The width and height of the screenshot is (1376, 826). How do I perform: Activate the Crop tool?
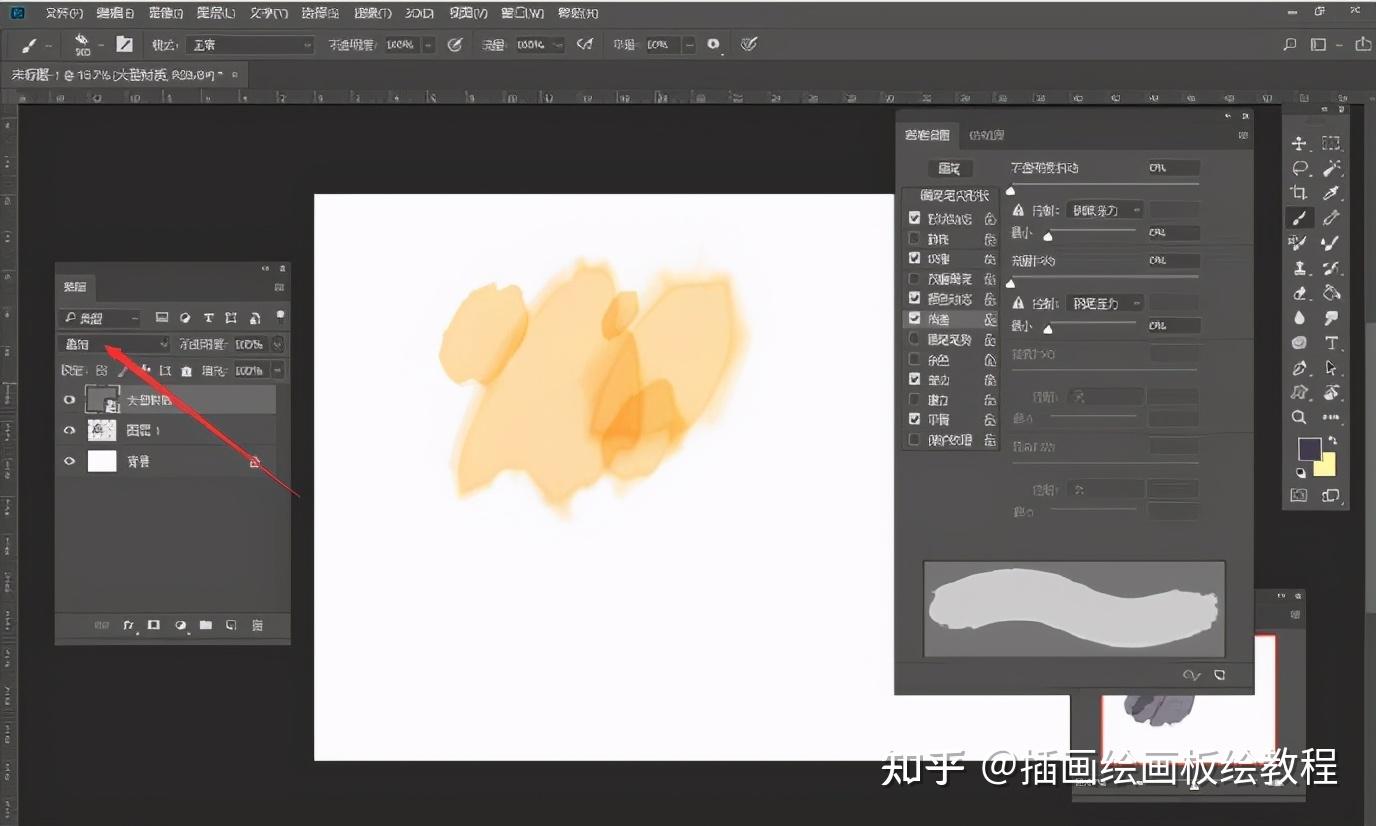(x=1299, y=193)
